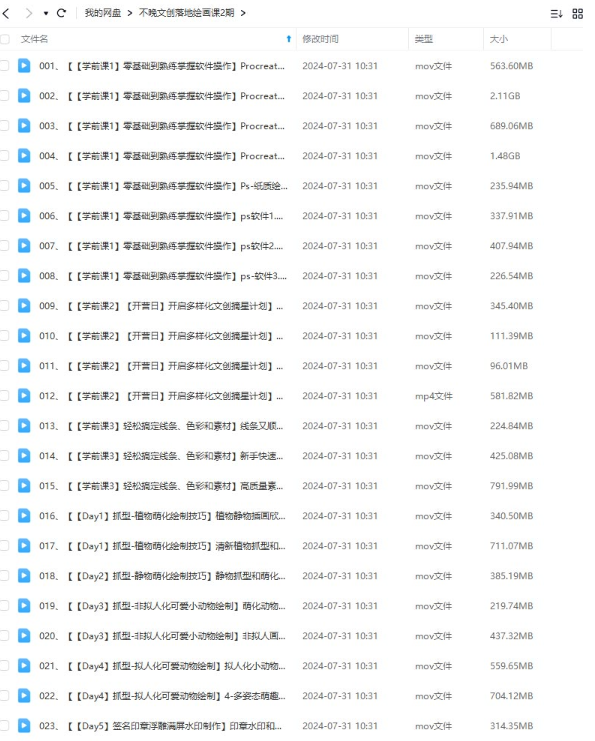Refresh the current folder listing
This screenshot has width=595, height=741.
[61, 13]
